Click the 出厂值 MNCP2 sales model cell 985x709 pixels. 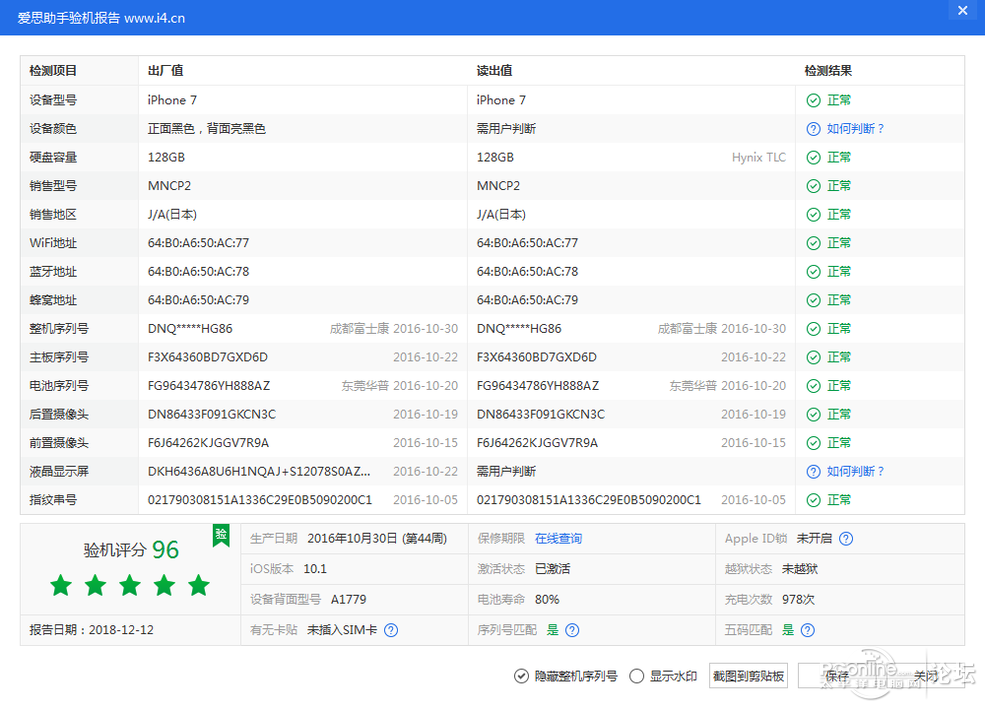coord(170,186)
